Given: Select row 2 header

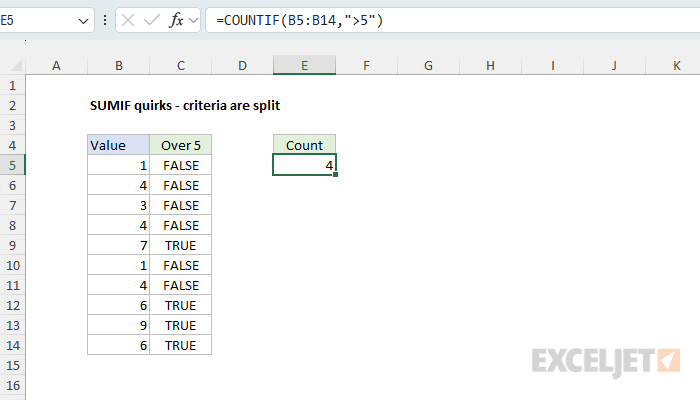Looking at the screenshot, I should (12, 105).
